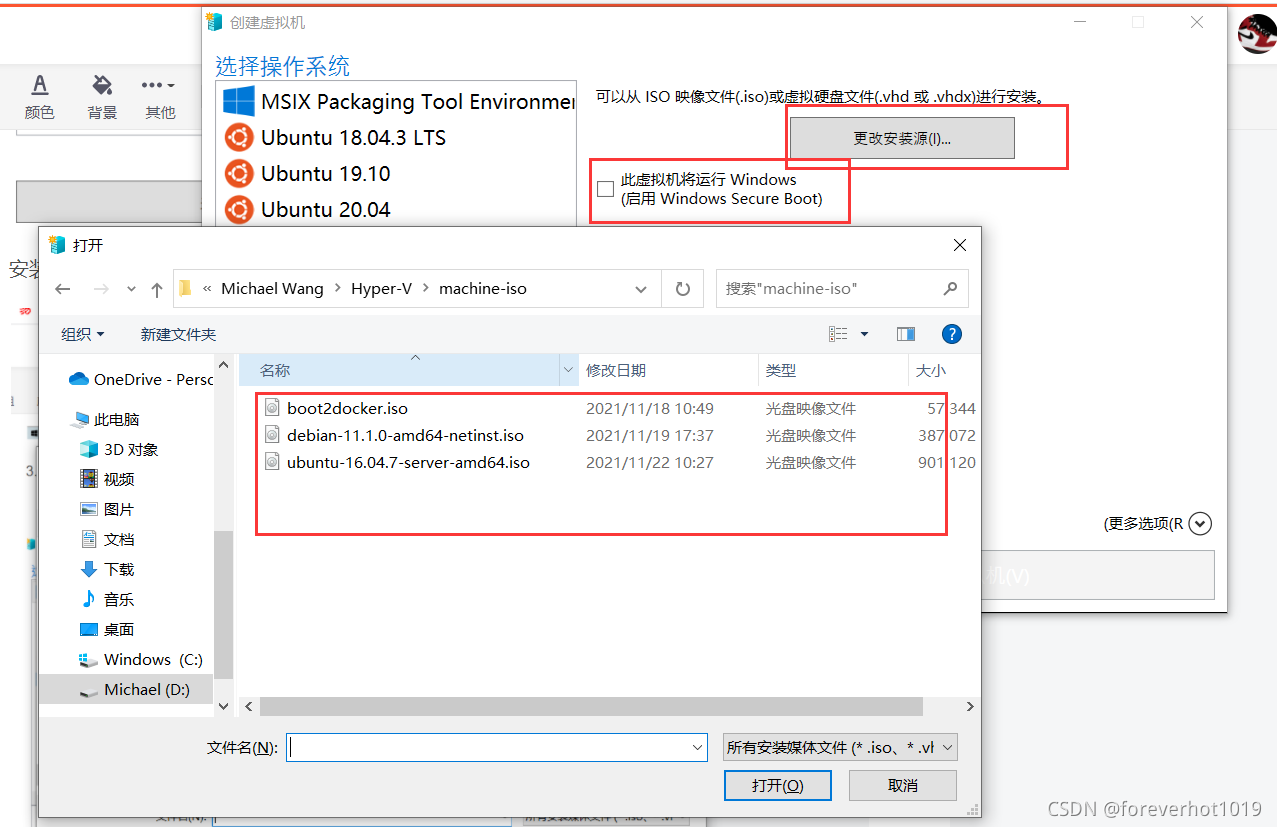Click Michael Wang in the address path
The height and width of the screenshot is (827, 1277).
(272, 288)
